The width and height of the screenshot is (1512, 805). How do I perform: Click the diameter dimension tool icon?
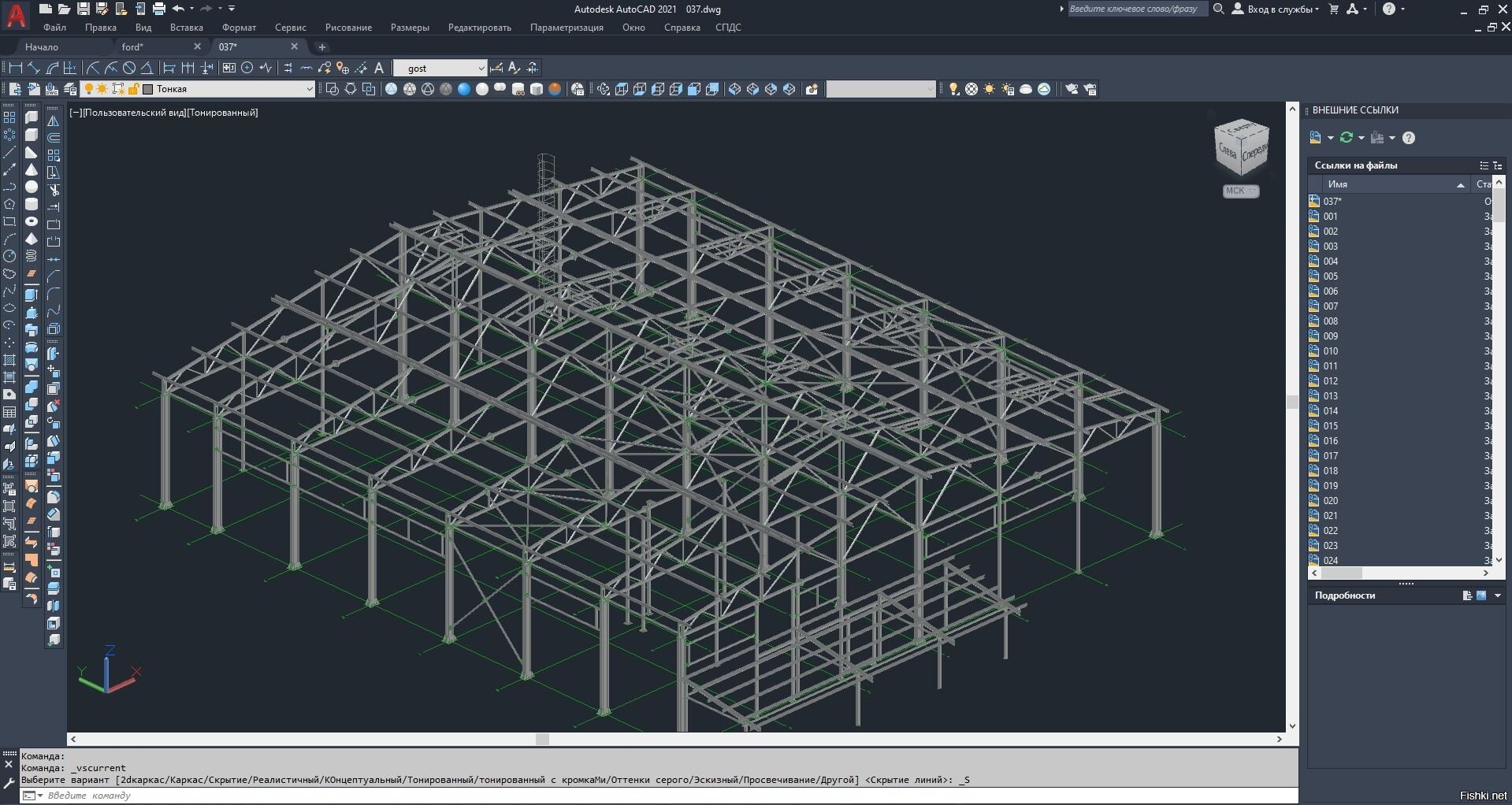tap(129, 68)
